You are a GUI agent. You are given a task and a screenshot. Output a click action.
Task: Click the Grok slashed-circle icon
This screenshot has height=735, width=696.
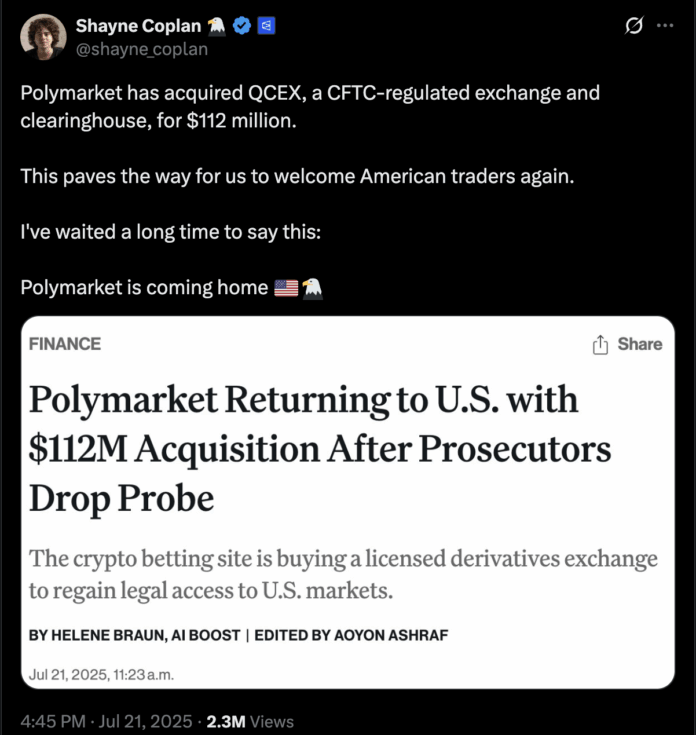click(x=632, y=27)
